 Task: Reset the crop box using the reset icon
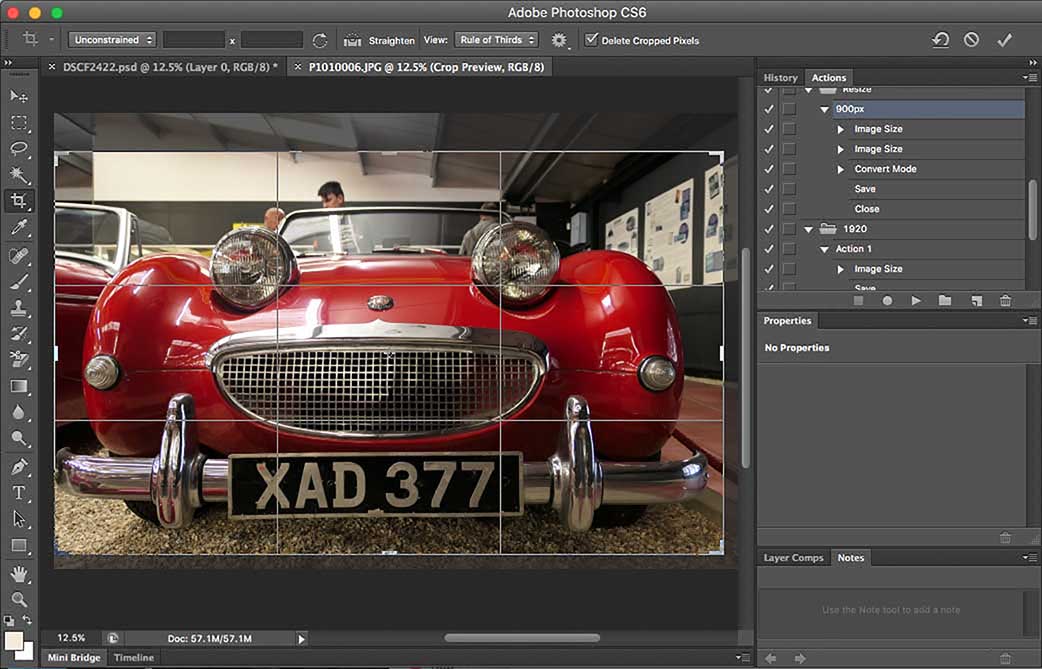click(x=940, y=40)
